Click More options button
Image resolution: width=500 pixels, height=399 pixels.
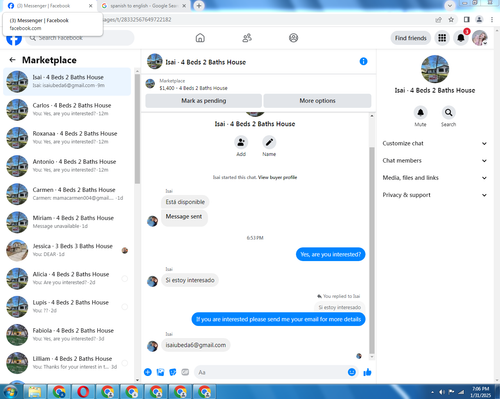point(317,101)
